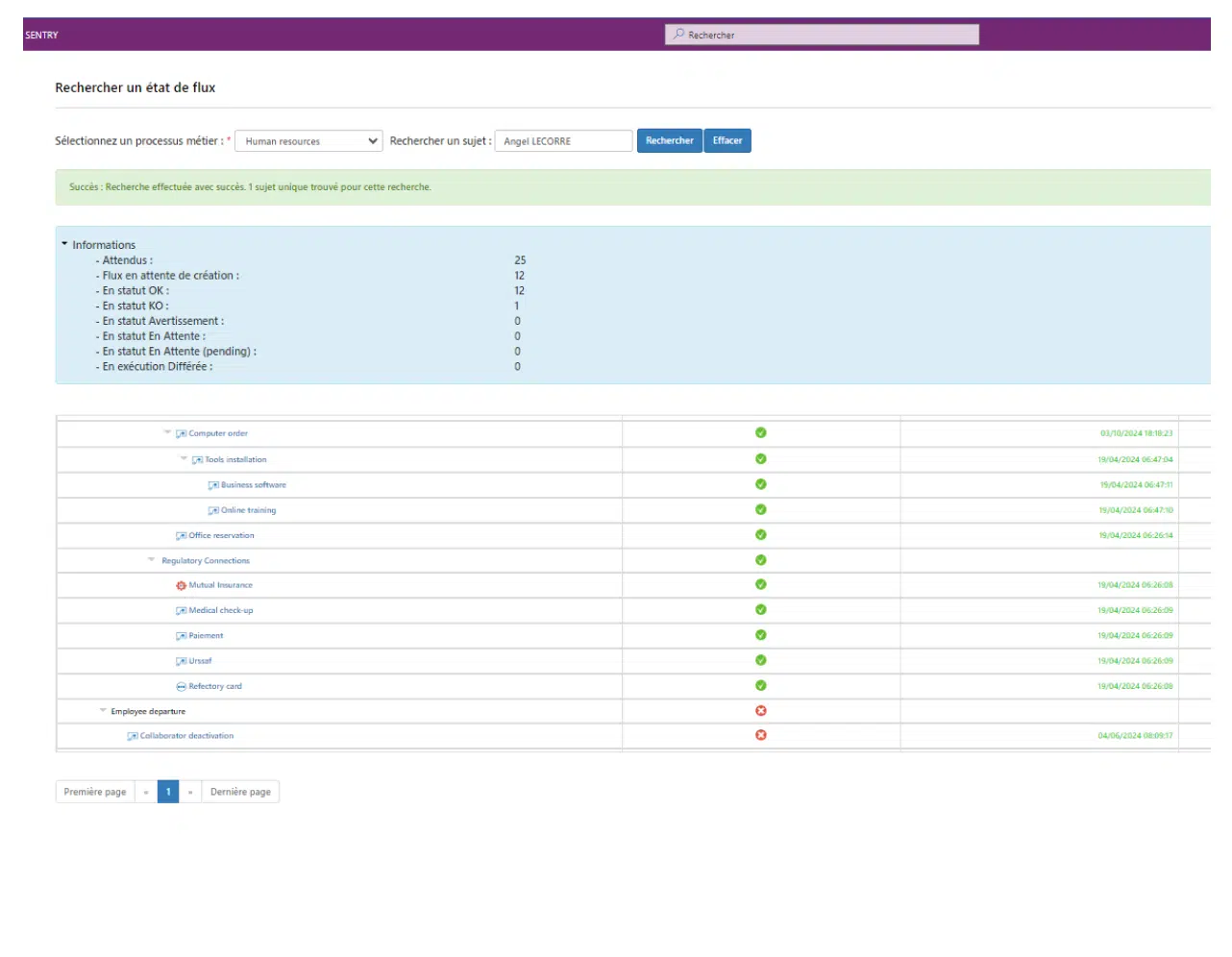Click the green OK status icon for Urssaf
This screenshot has width=1232, height=957.
coord(760,661)
